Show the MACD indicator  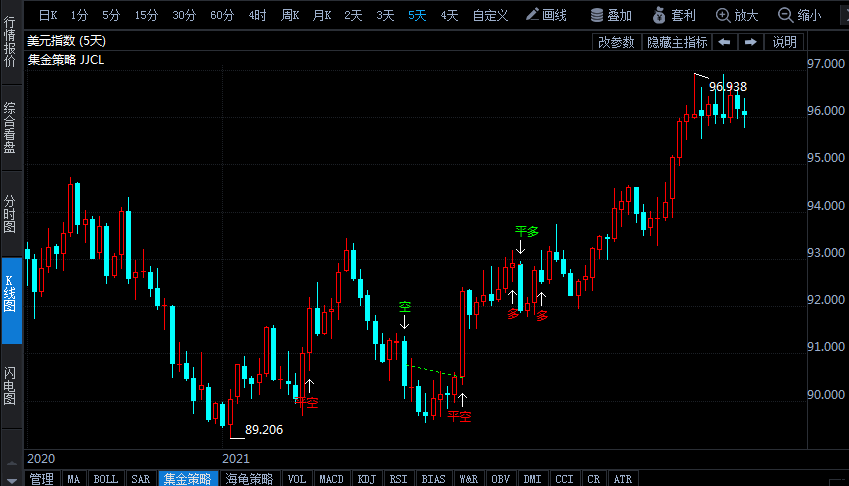(331, 479)
